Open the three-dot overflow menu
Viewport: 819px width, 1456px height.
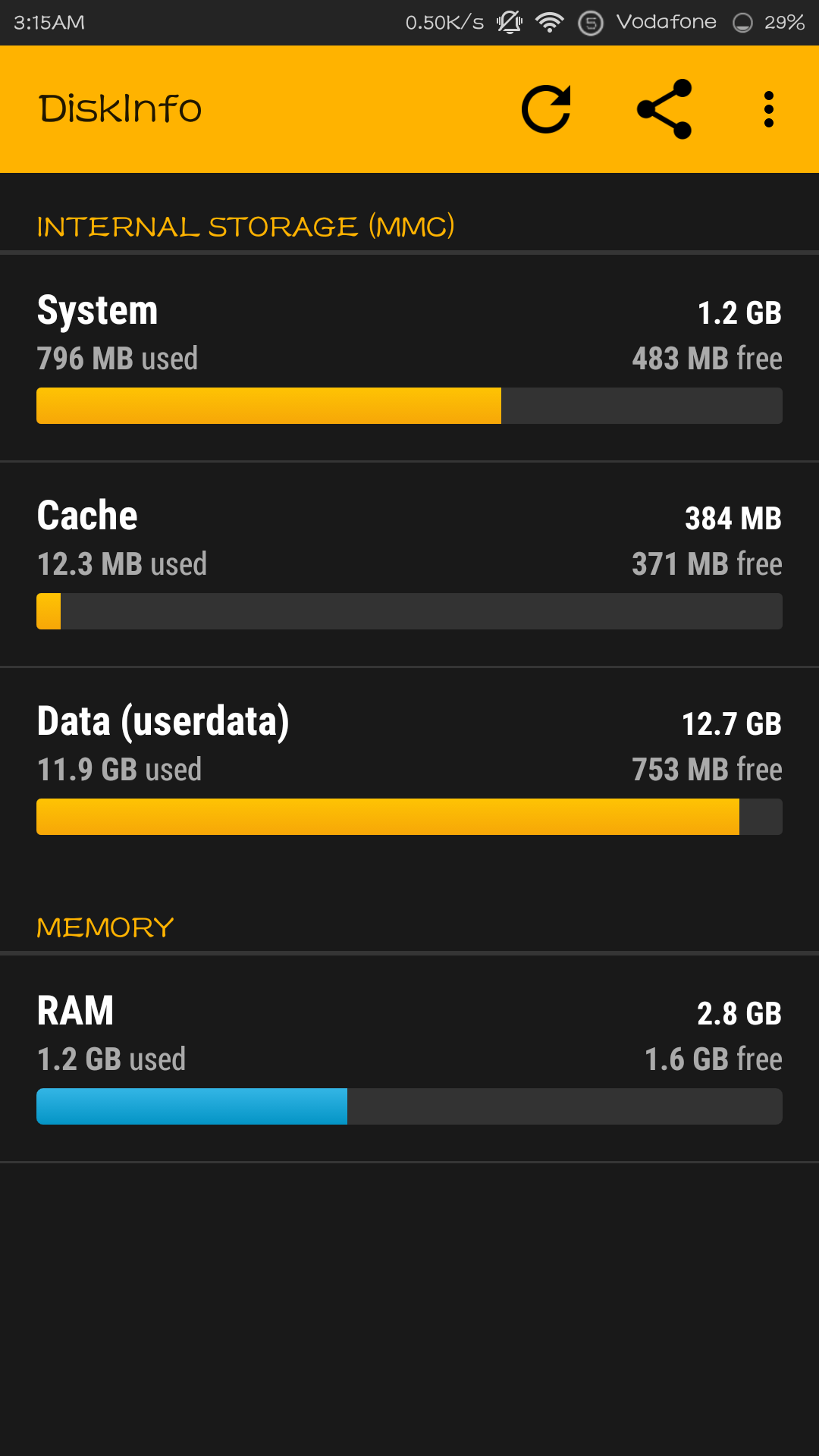pos(769,109)
